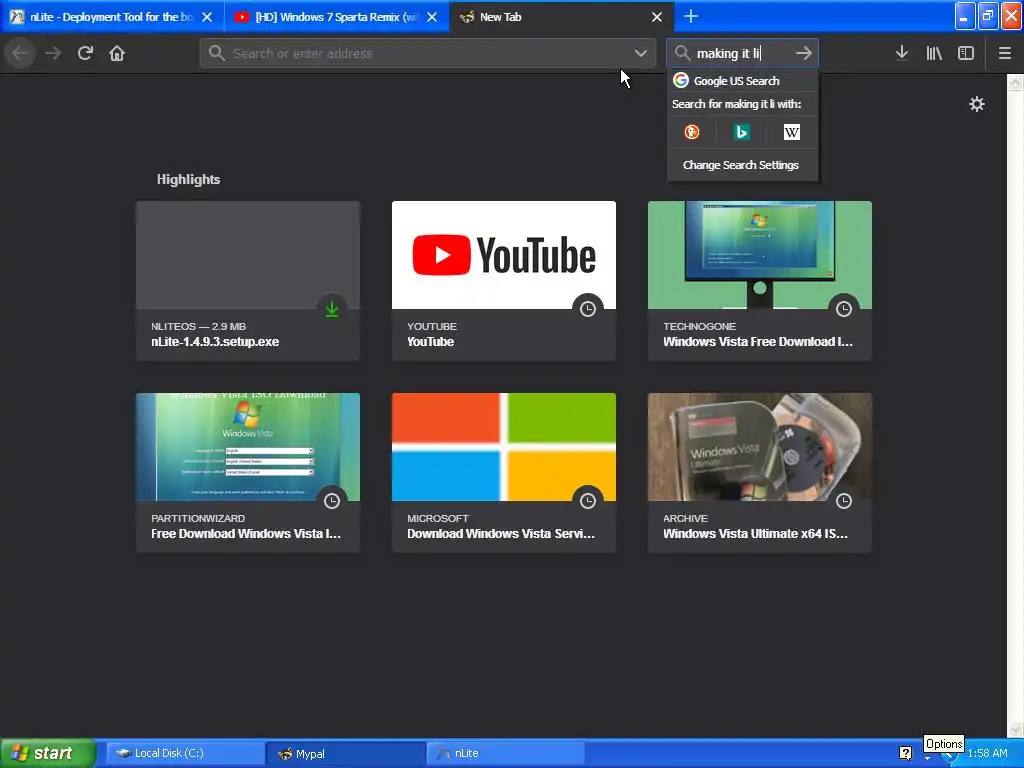Open the hamburger application menu
The height and width of the screenshot is (768, 1024).
(1005, 53)
